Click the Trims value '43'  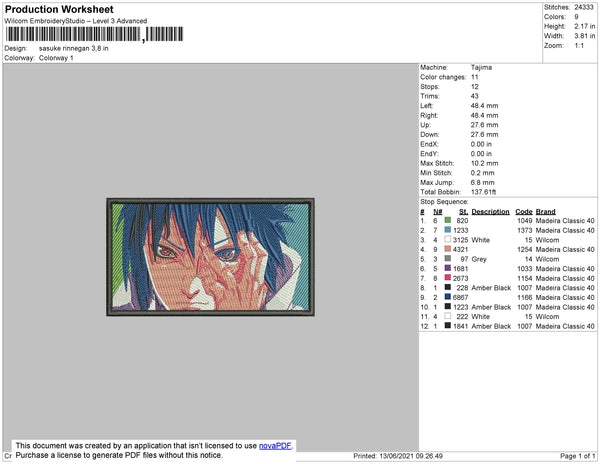click(x=474, y=96)
